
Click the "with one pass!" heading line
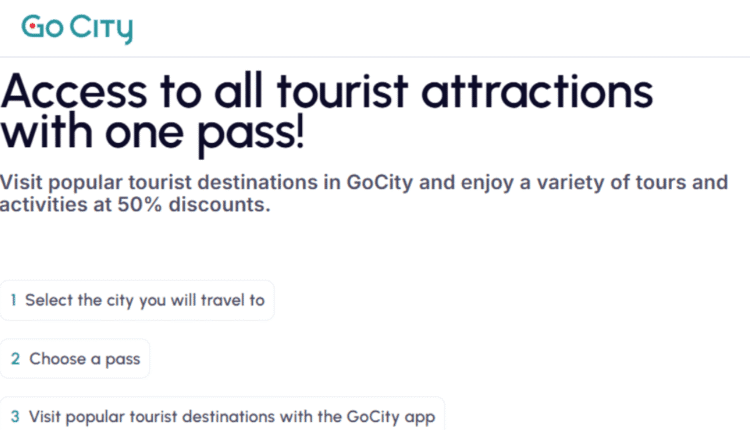point(152,135)
